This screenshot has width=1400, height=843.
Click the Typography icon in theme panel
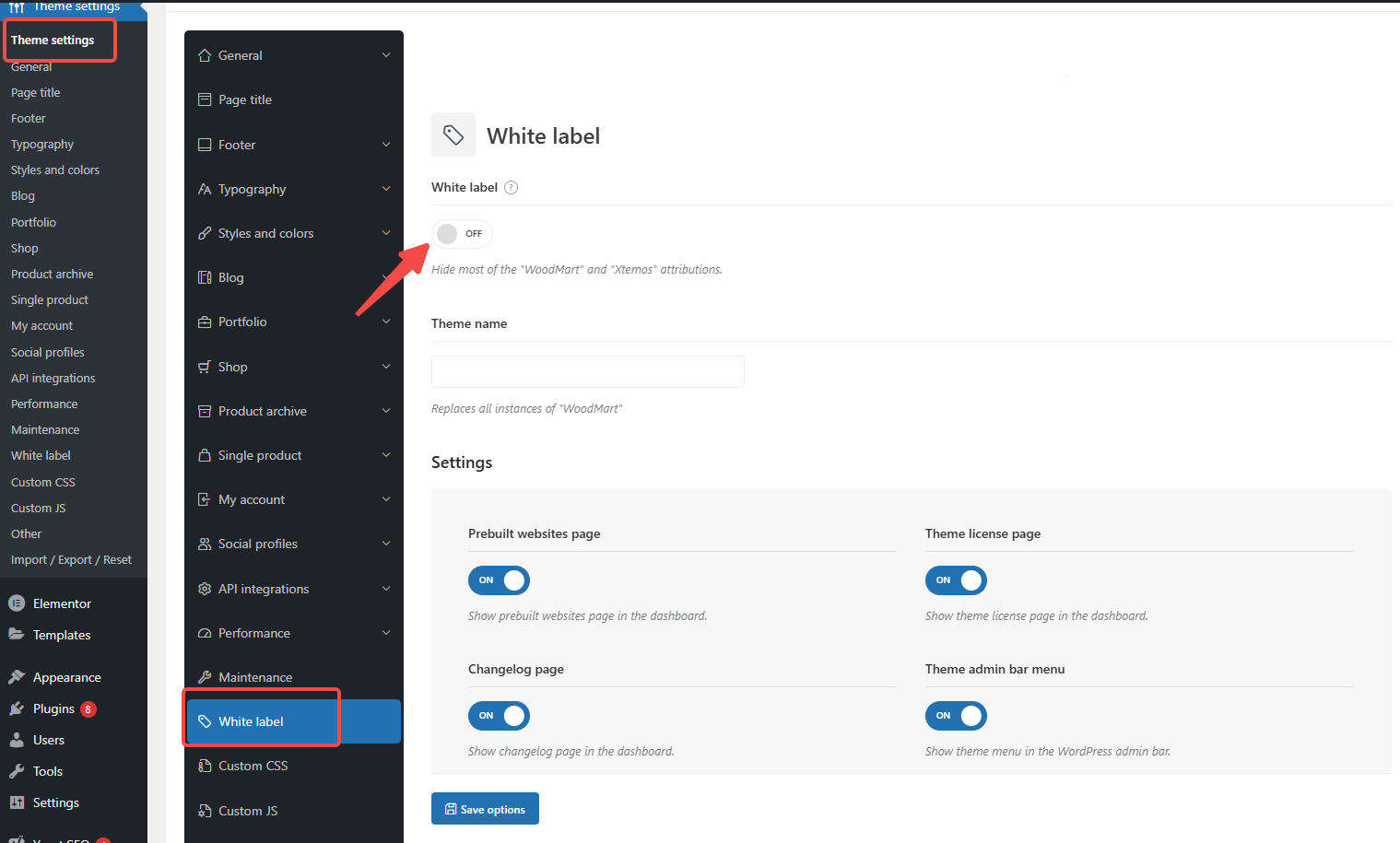pyautogui.click(x=205, y=189)
